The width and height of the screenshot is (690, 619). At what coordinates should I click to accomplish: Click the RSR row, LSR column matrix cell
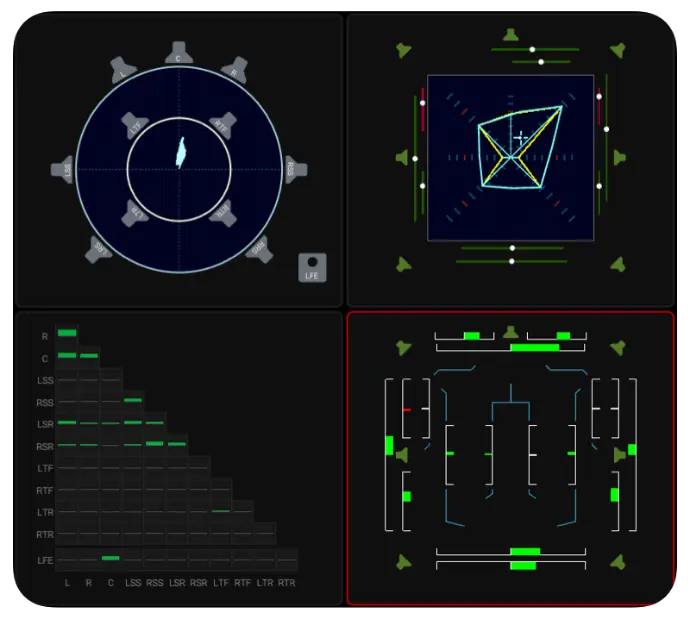177,446
